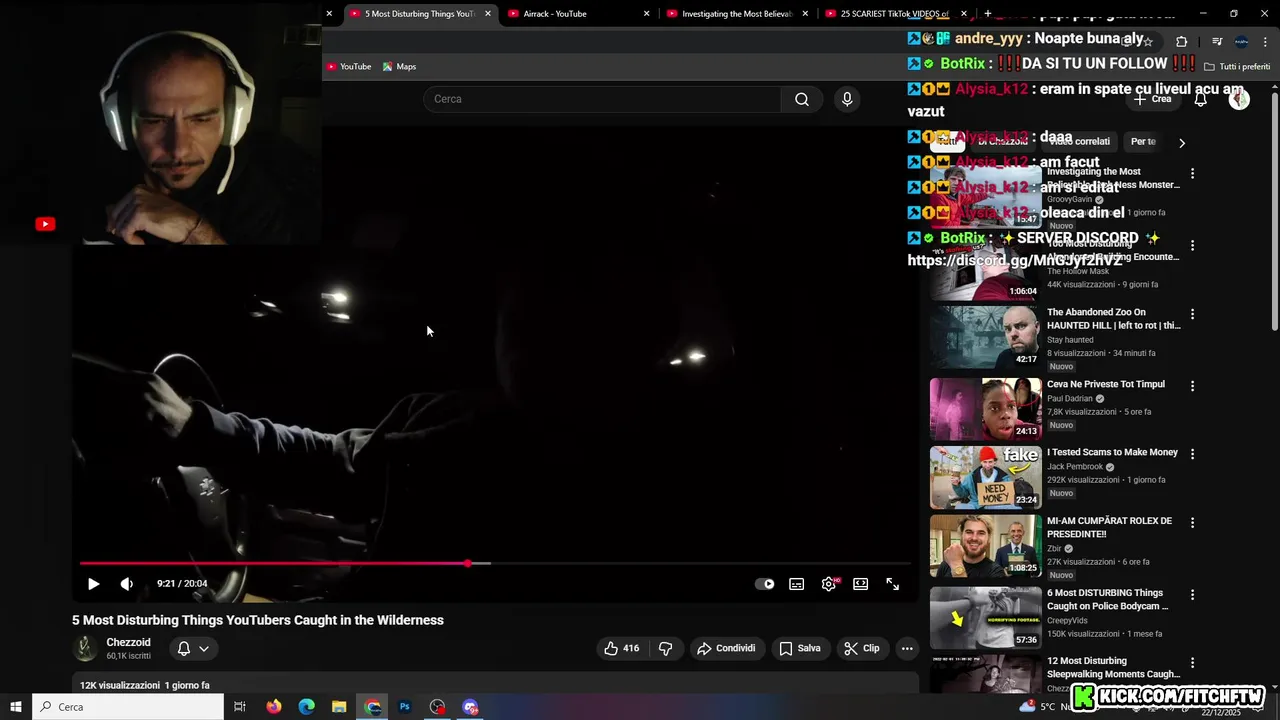Open the Chezzoid channel avatar
1280x720 pixels.
click(86, 648)
